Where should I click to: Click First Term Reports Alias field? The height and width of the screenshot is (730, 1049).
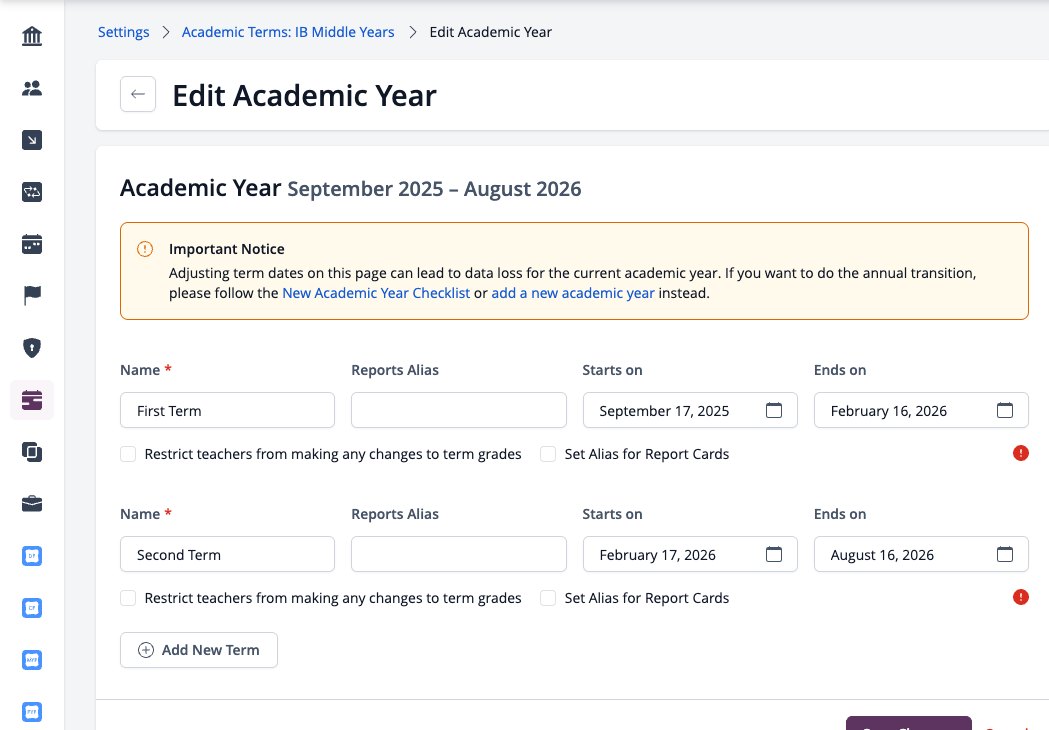coord(459,410)
